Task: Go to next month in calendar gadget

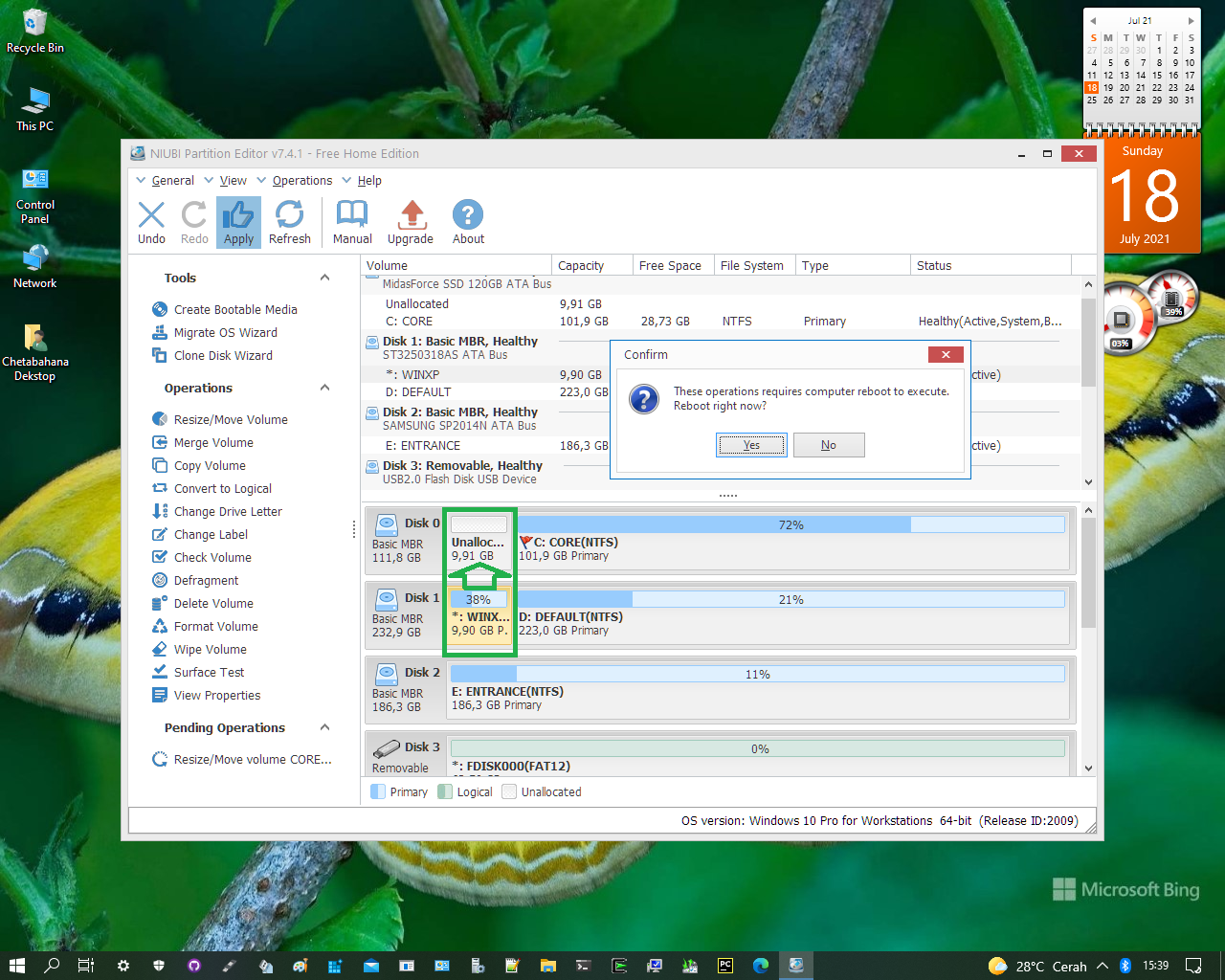Action: [1191, 20]
